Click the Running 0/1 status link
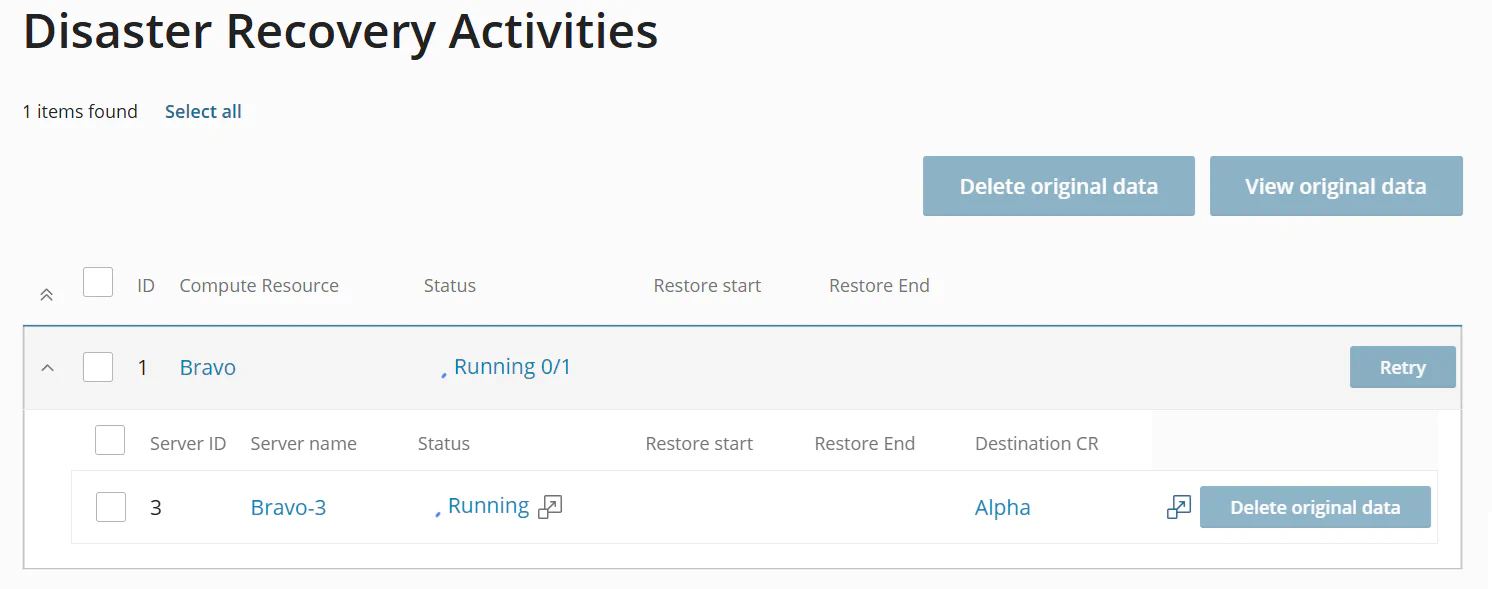The height and width of the screenshot is (589, 1492). (512, 367)
